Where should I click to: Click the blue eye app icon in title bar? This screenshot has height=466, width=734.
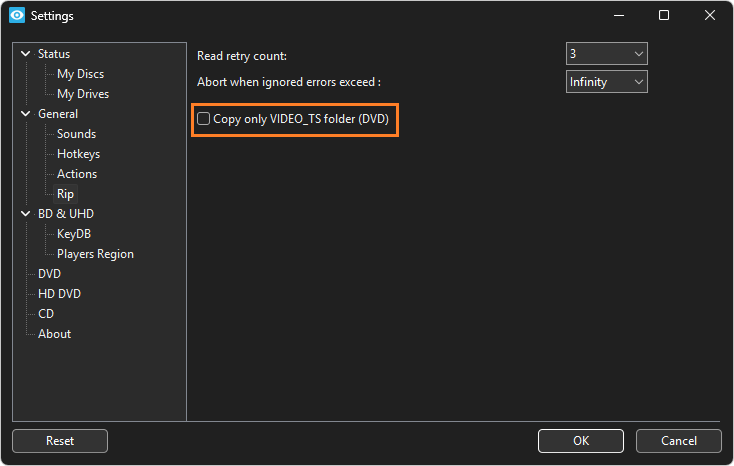click(x=17, y=15)
